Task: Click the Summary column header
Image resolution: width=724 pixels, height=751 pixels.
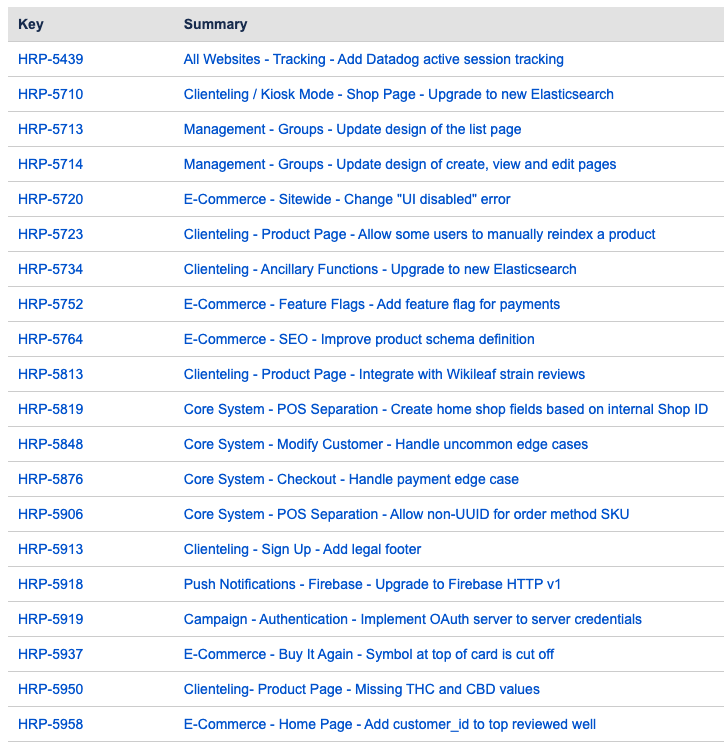Action: pos(215,24)
